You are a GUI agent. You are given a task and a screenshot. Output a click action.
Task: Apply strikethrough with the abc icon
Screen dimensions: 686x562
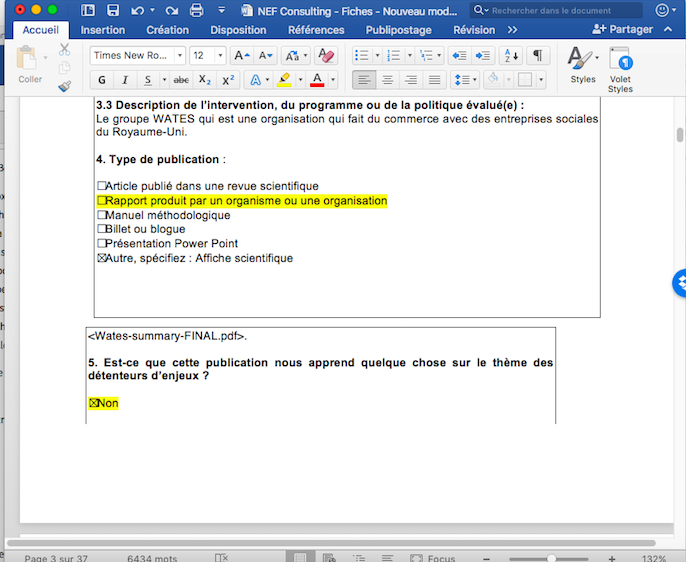pos(181,80)
